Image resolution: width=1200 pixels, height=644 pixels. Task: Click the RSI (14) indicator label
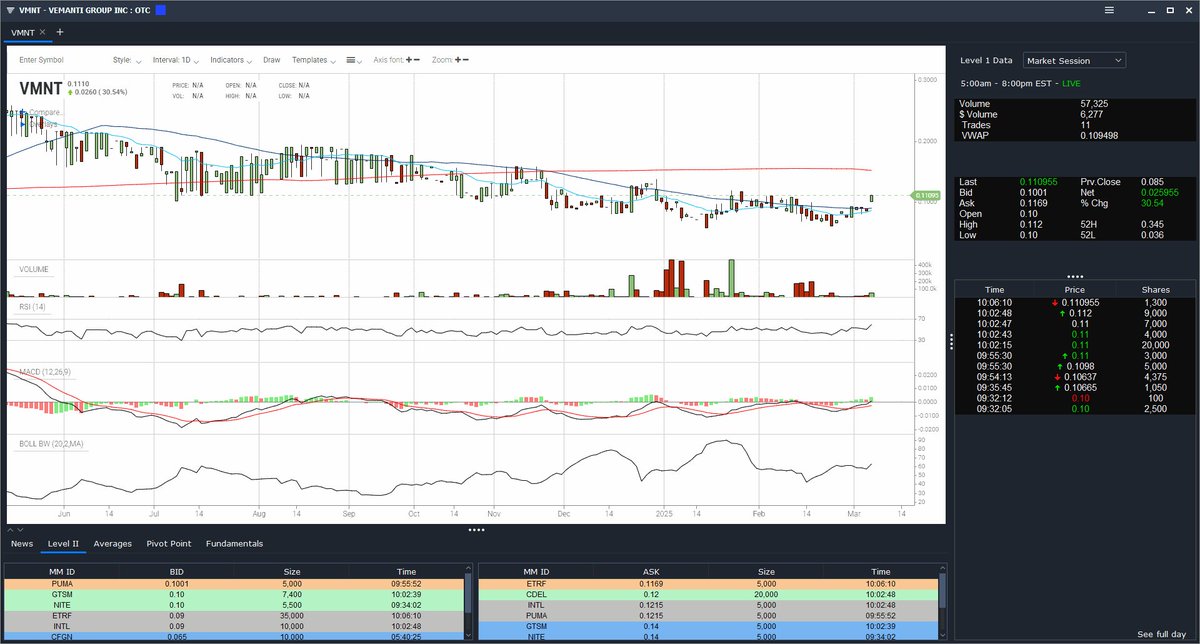33,307
